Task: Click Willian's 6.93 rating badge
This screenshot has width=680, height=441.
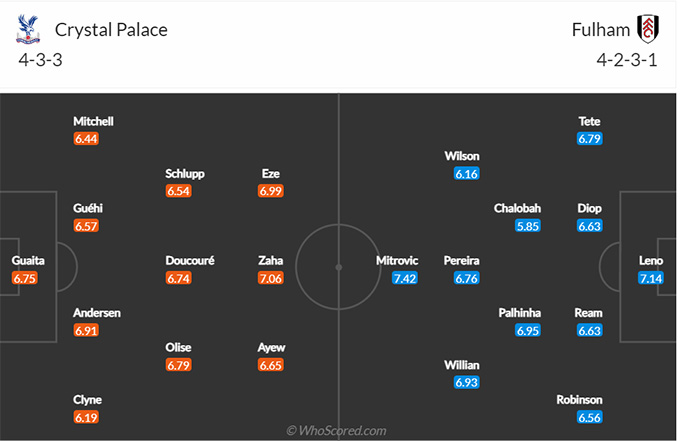Action: point(466,383)
